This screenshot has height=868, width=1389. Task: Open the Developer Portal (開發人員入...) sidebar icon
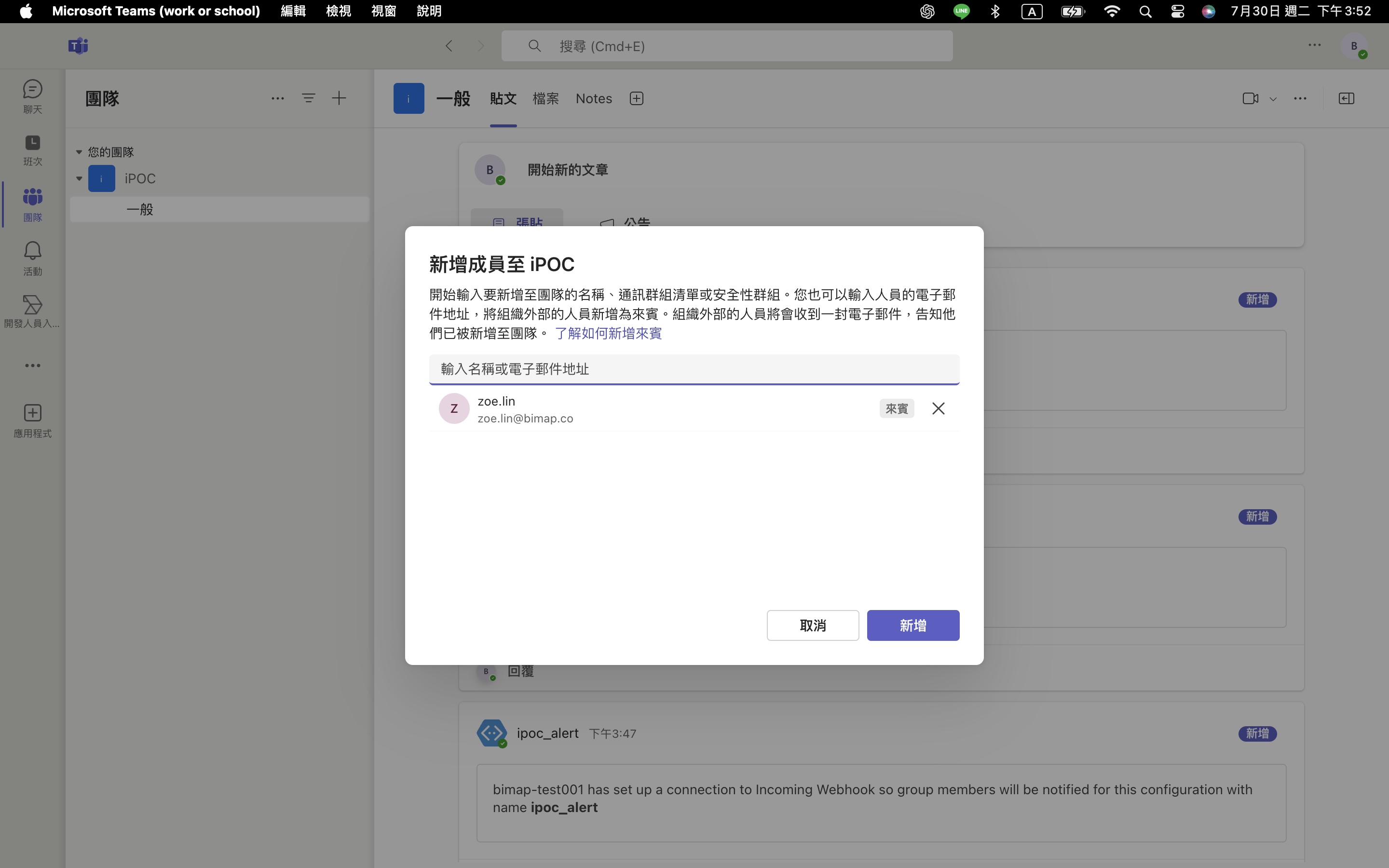(32, 312)
